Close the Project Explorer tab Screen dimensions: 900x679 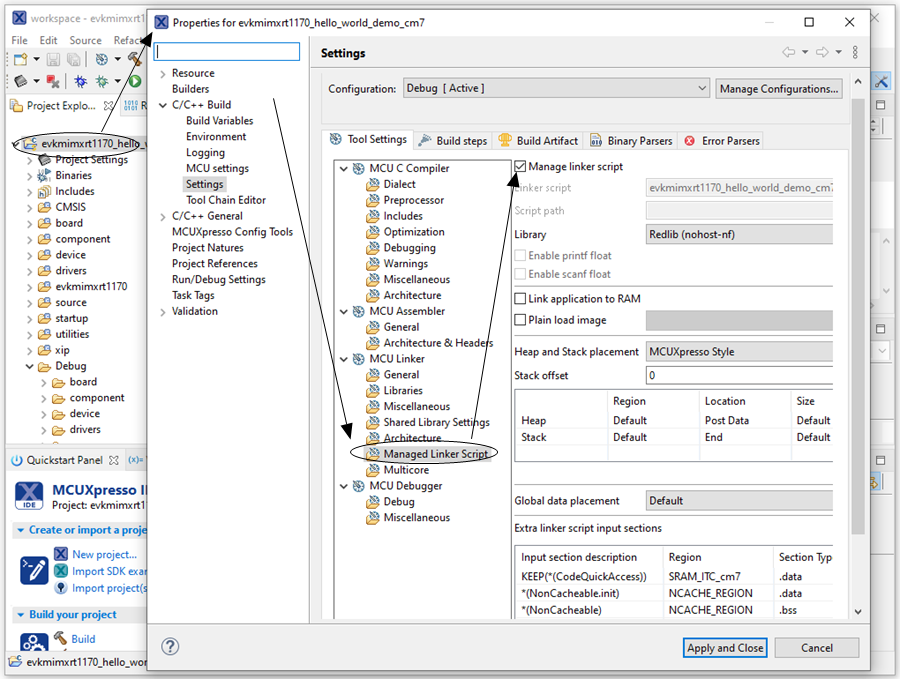(108, 106)
